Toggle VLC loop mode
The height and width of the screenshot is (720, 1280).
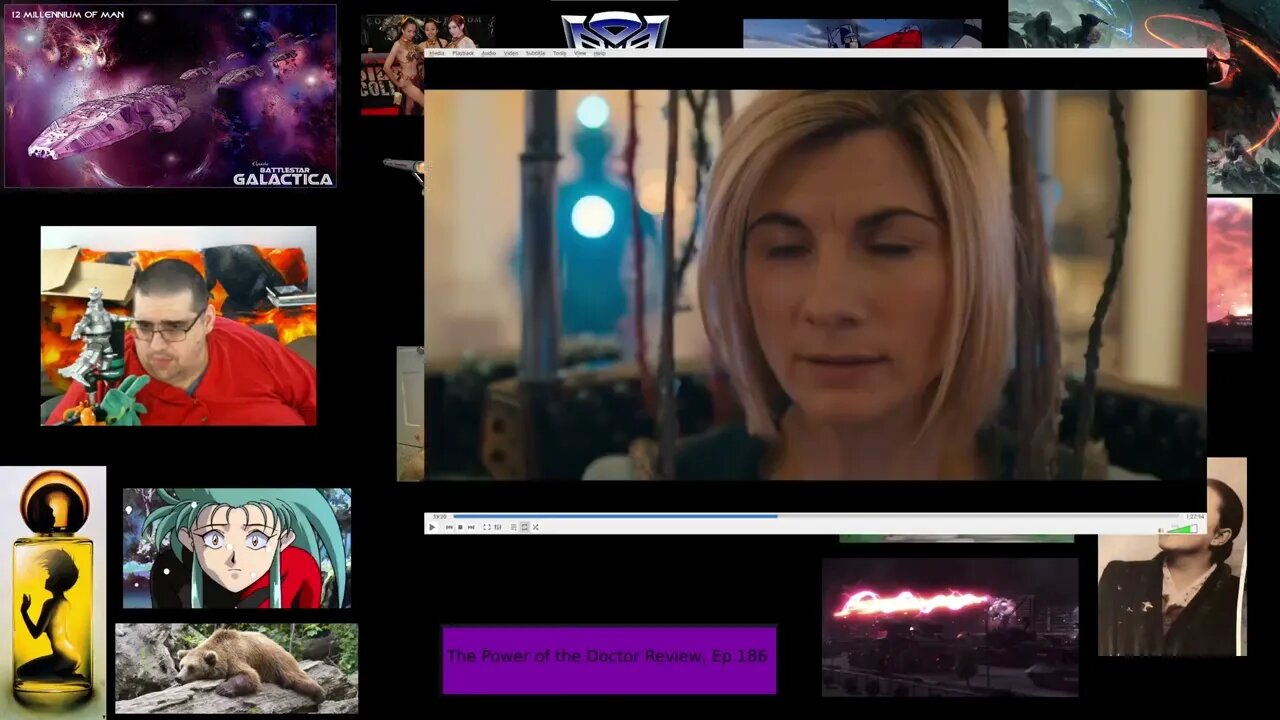coord(524,527)
